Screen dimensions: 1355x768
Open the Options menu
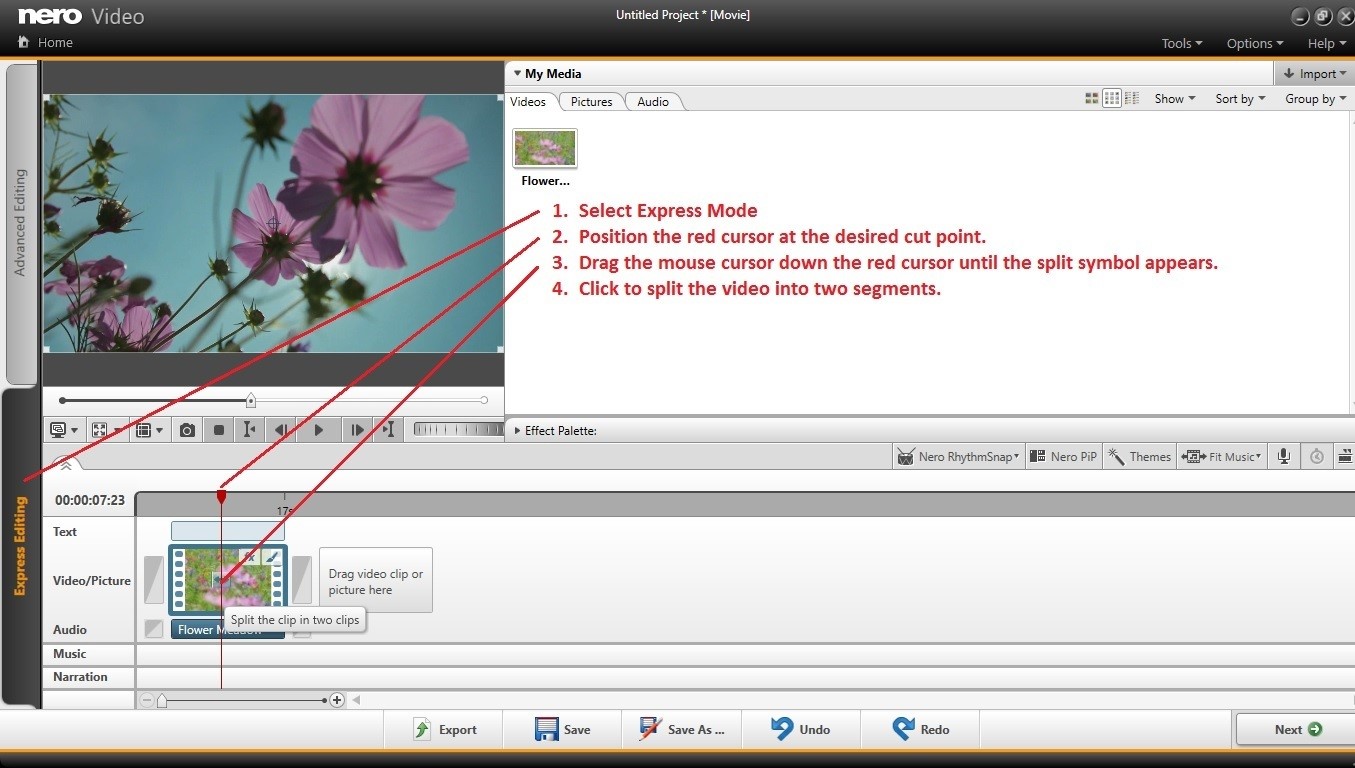coord(1255,43)
